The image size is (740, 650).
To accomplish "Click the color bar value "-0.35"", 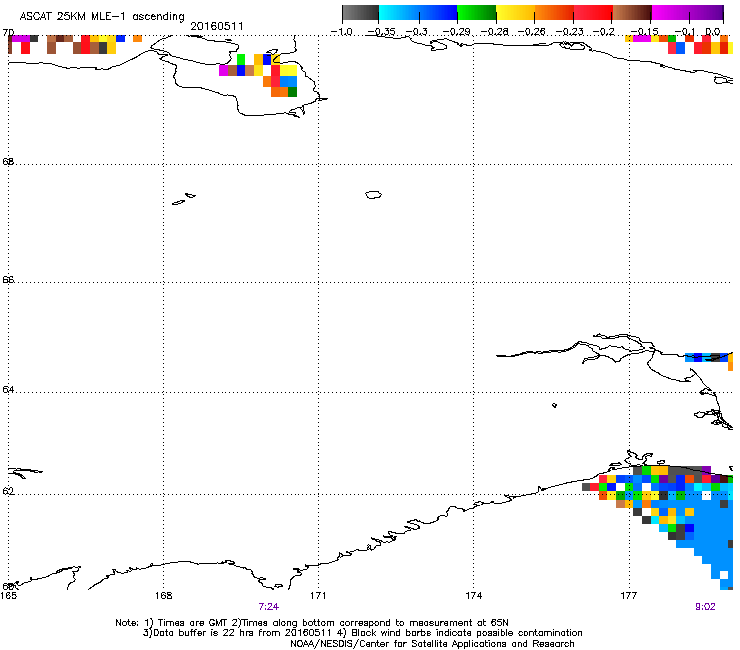I will pyautogui.click(x=381, y=32).
